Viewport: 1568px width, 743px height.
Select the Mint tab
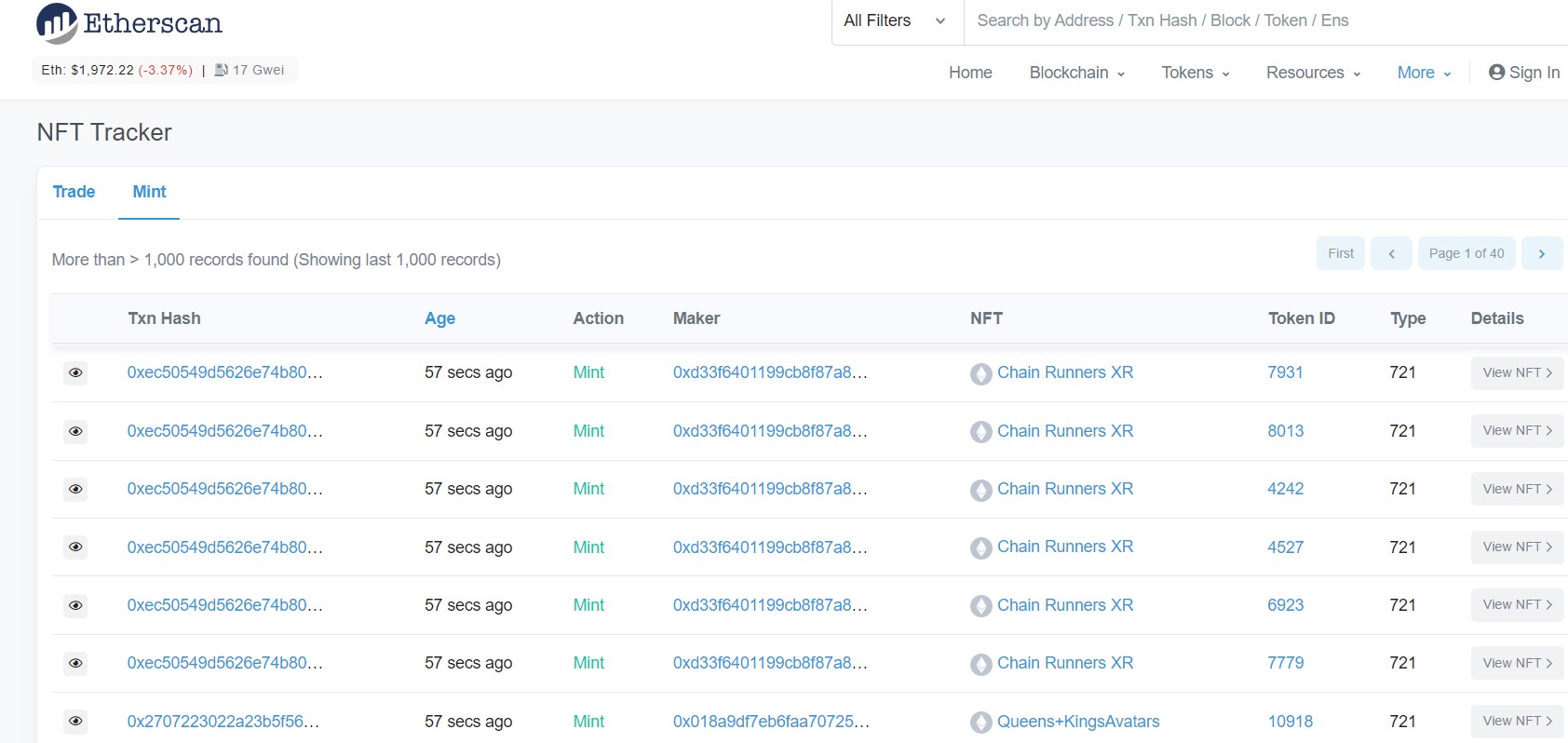pyautogui.click(x=149, y=192)
